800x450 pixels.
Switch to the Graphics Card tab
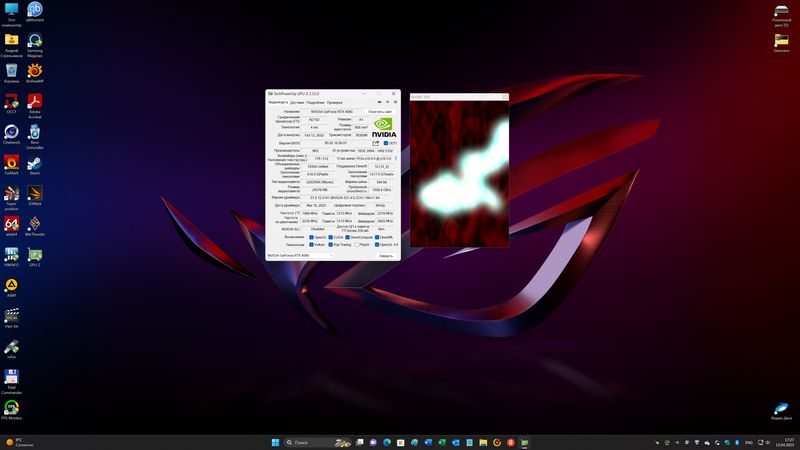click(278, 103)
